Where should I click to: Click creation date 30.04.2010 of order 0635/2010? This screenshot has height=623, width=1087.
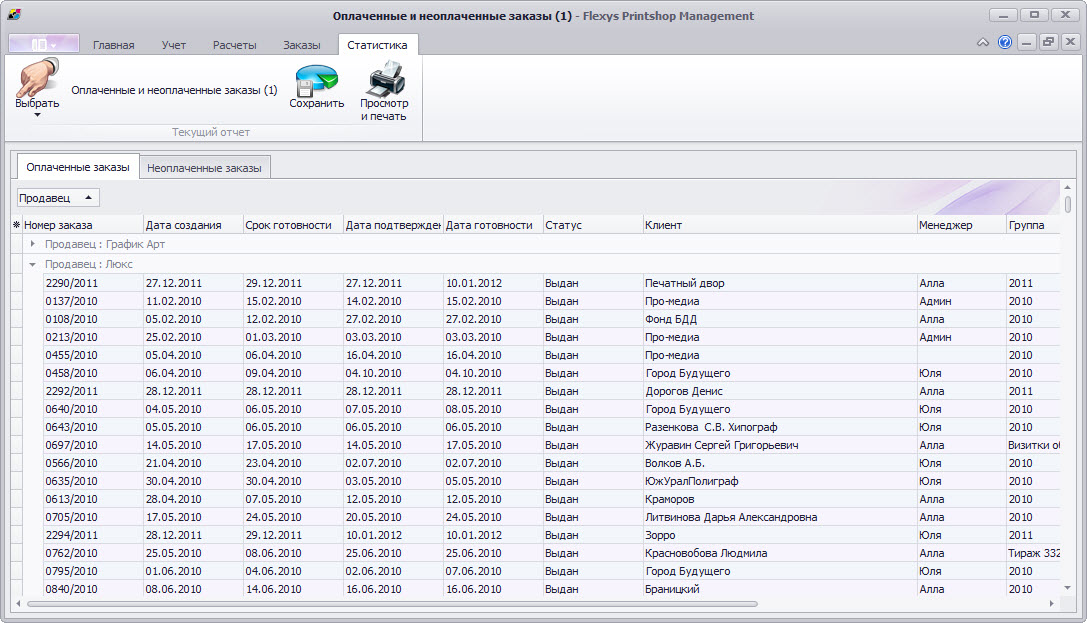click(193, 481)
